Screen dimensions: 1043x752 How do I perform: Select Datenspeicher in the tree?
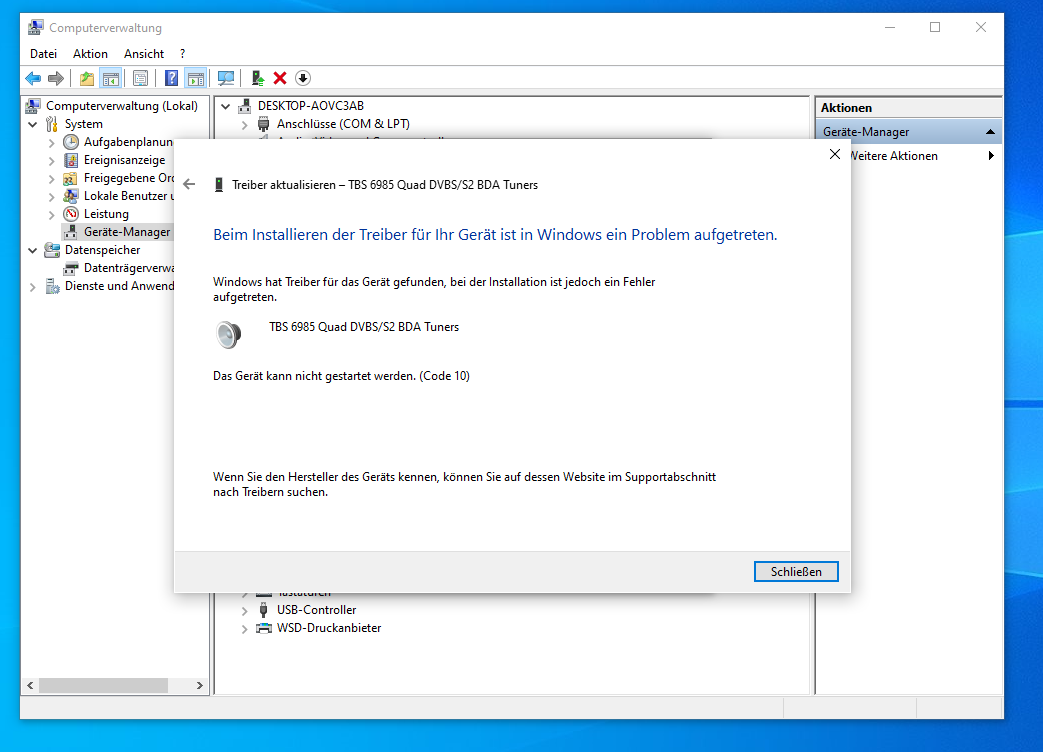point(102,249)
